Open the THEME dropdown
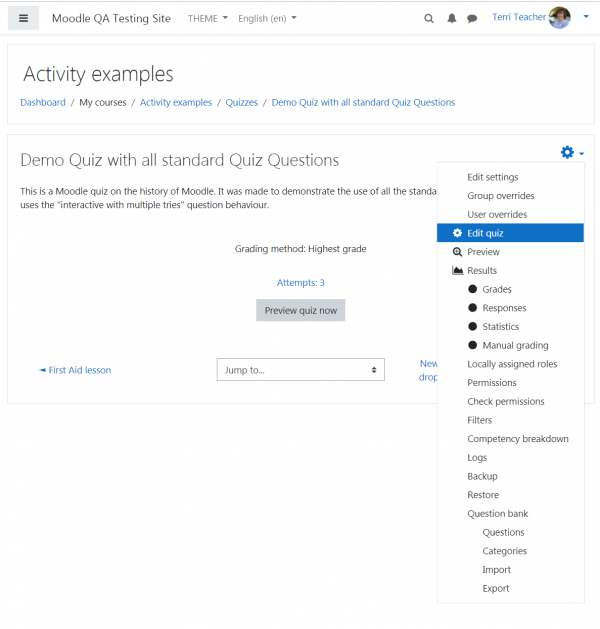 pos(208,18)
